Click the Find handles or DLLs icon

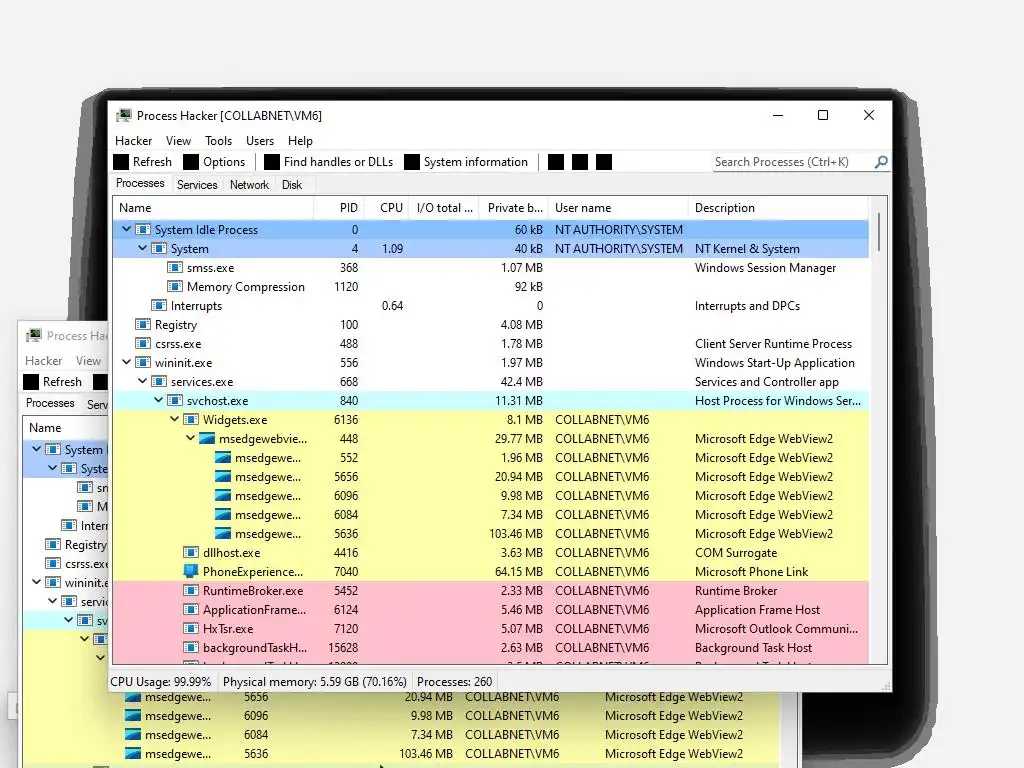(272, 162)
